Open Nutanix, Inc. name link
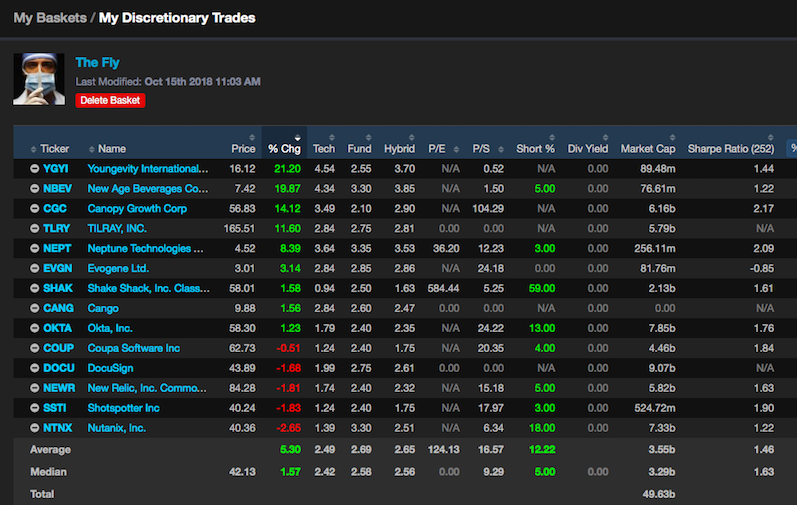Viewport: 797px width, 505px height. [x=117, y=428]
